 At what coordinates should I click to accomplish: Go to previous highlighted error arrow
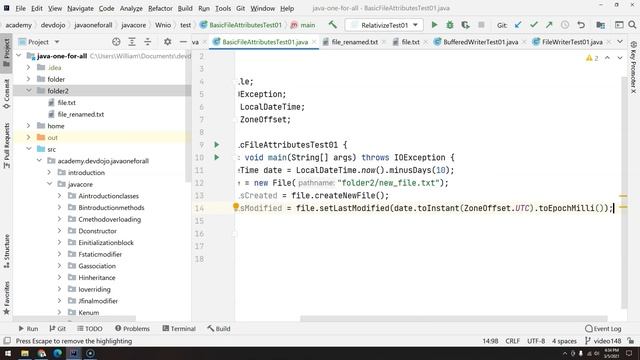click(607, 58)
